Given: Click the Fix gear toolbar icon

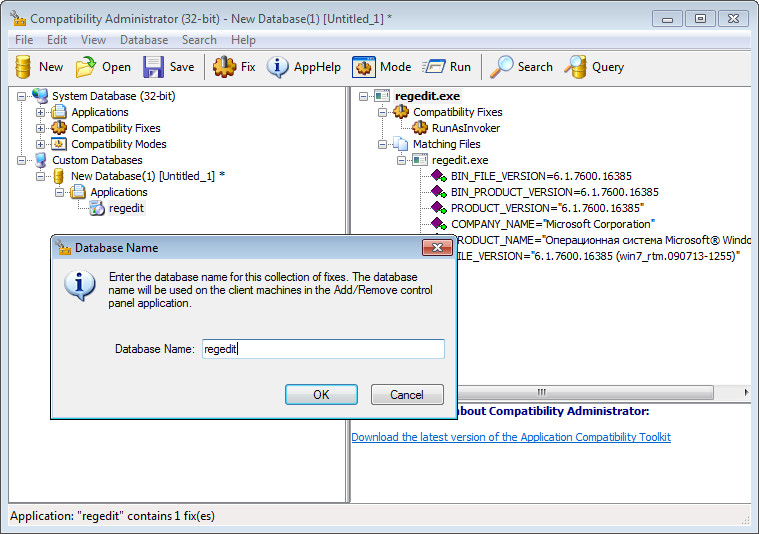Looking at the screenshot, I should [225, 67].
